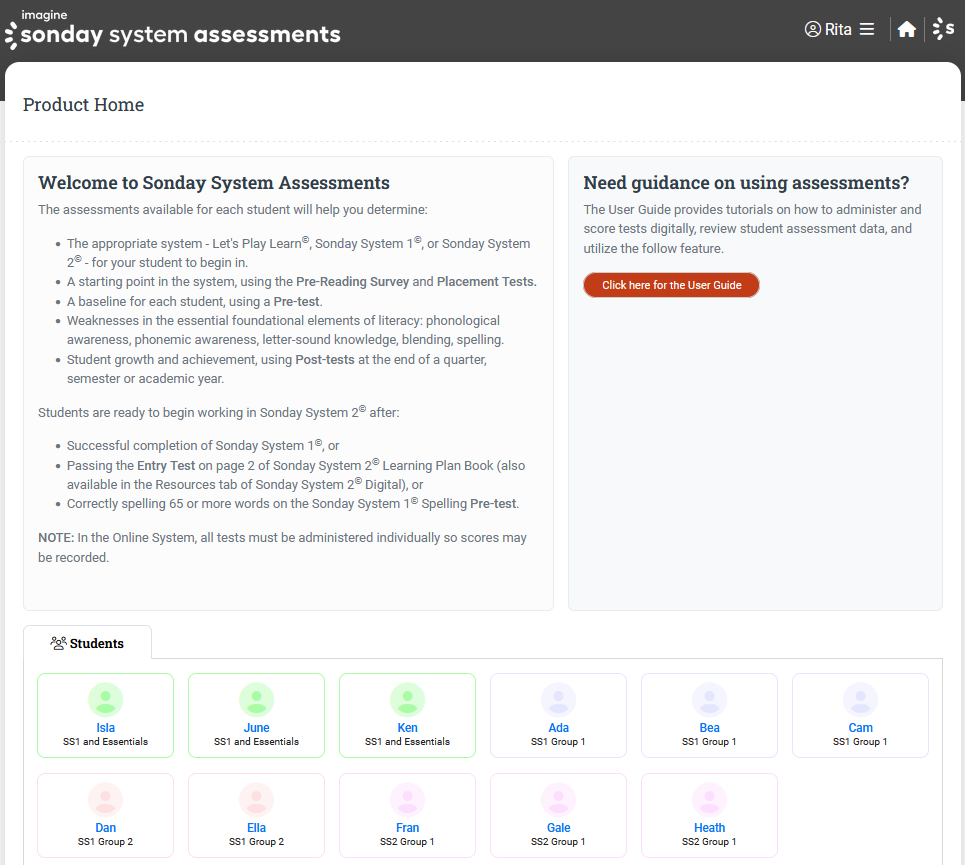The image size is (965, 865).
Task: Click the Sonday System Assessments logo
Action: pyautogui.click(x=173, y=31)
